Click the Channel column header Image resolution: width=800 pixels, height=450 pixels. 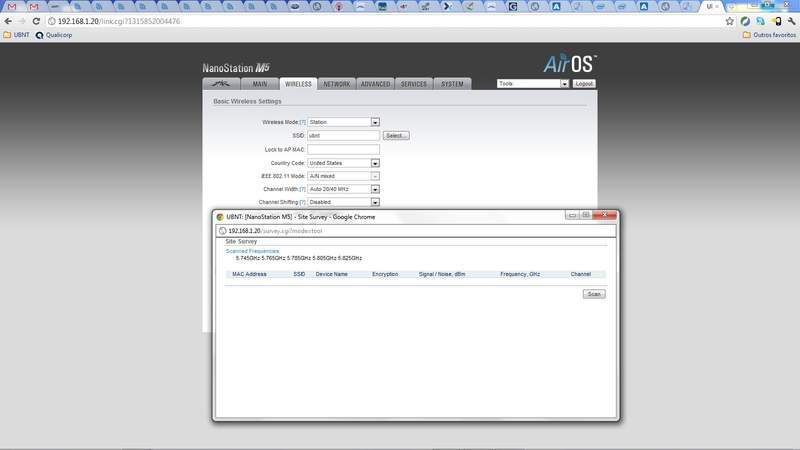(x=581, y=274)
